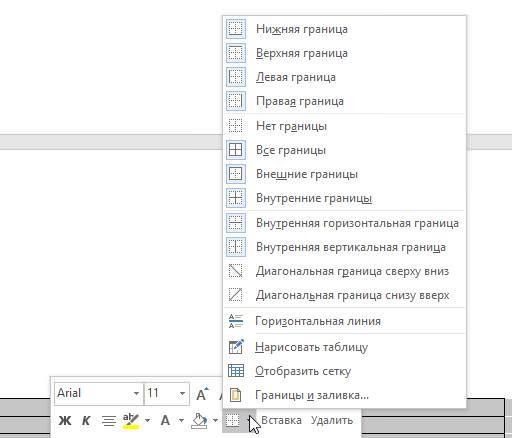Expand the font size 11 dropdown
This screenshot has height=438, width=512.
pos(182,393)
